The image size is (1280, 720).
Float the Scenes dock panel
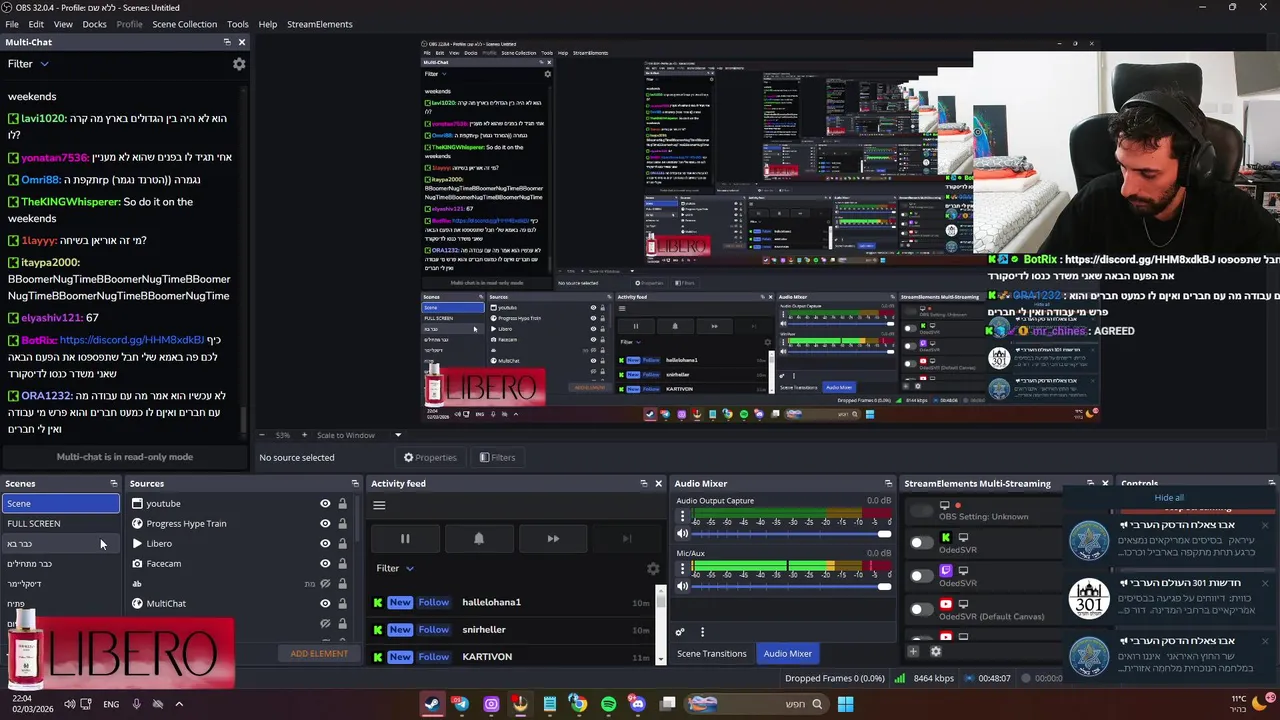click(x=113, y=483)
